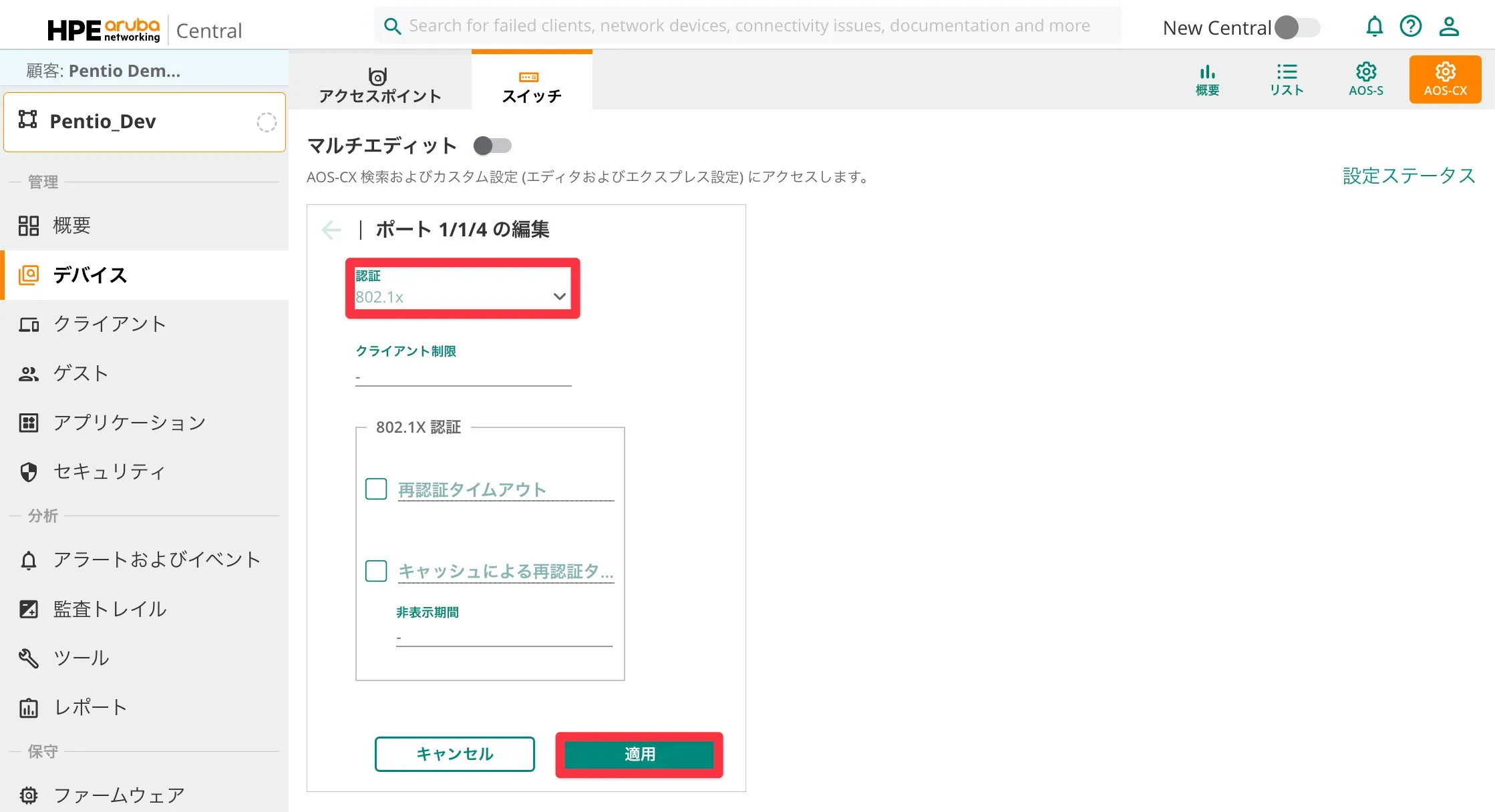Open the help question mark icon
1495x812 pixels.
coord(1411,27)
